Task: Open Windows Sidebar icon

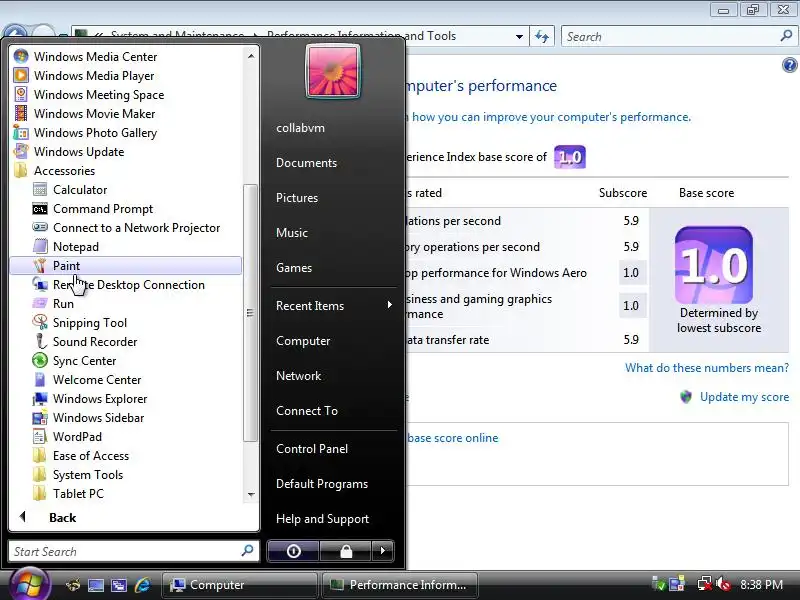Action: click(x=40, y=417)
